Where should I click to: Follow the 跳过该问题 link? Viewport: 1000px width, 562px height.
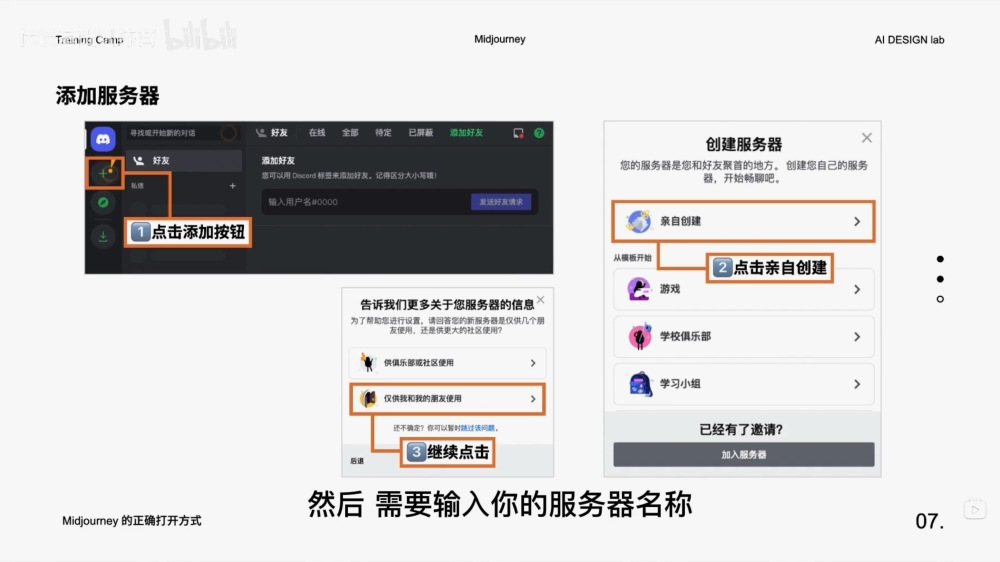pos(477,428)
